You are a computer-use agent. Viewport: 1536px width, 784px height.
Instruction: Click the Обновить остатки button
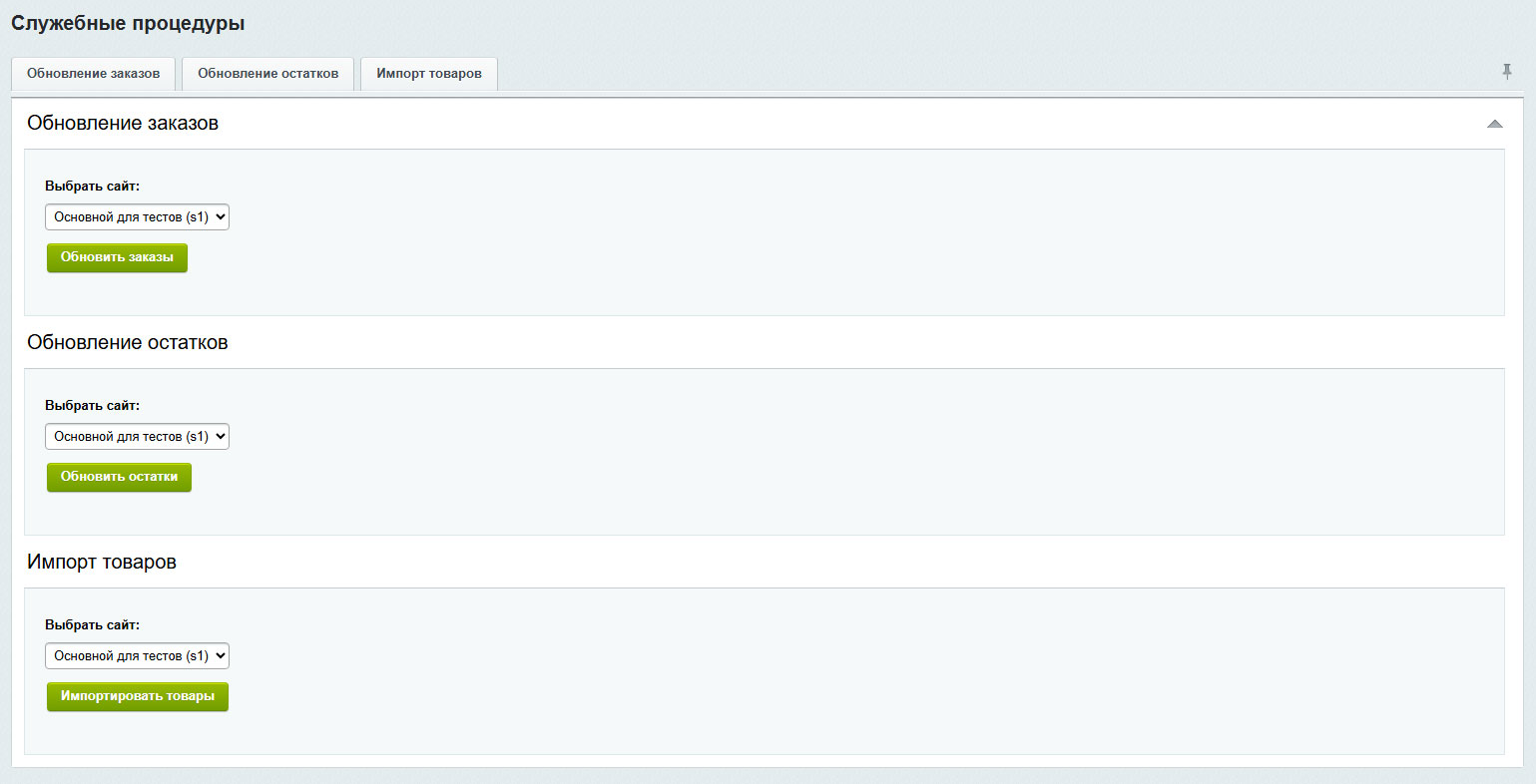[119, 477]
